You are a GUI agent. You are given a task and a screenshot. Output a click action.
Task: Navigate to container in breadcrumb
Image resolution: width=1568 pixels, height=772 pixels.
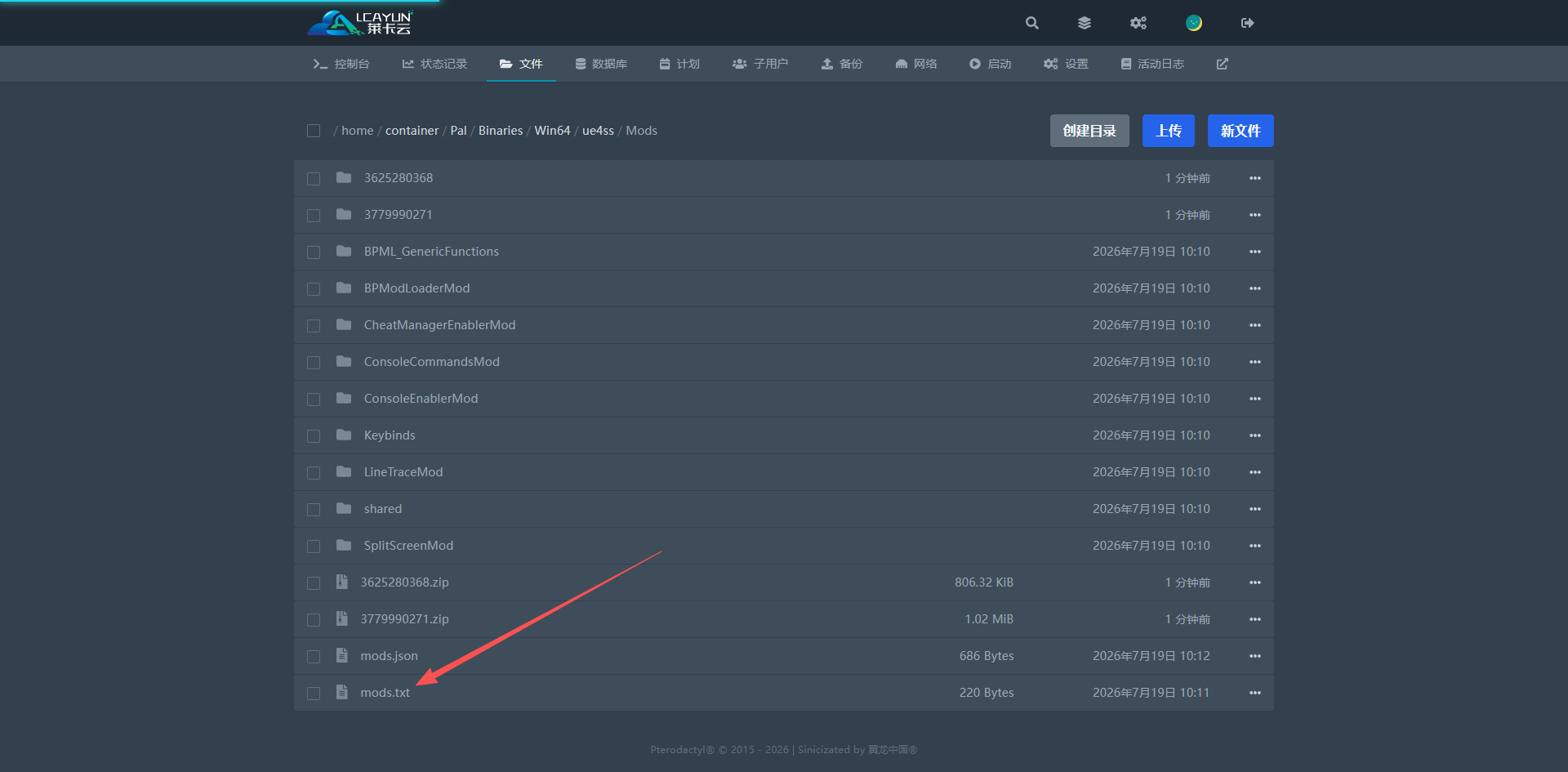[412, 131]
